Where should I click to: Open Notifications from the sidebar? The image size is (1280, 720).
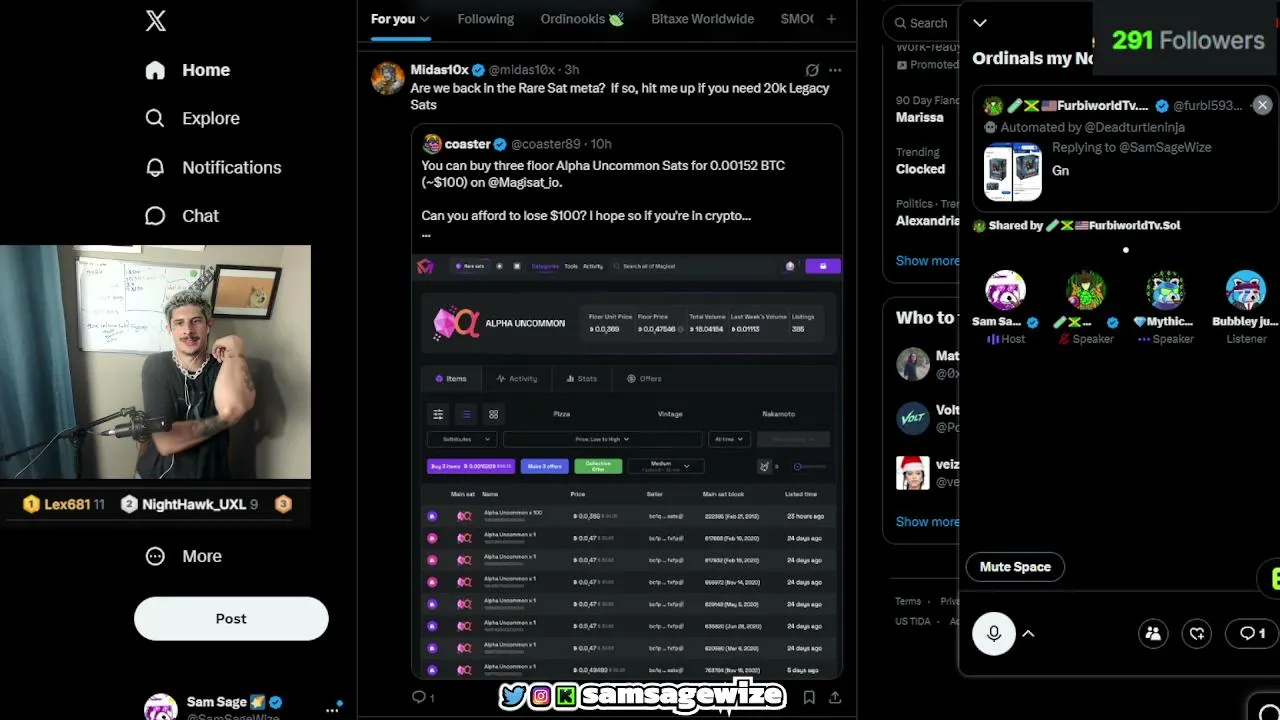click(x=212, y=167)
